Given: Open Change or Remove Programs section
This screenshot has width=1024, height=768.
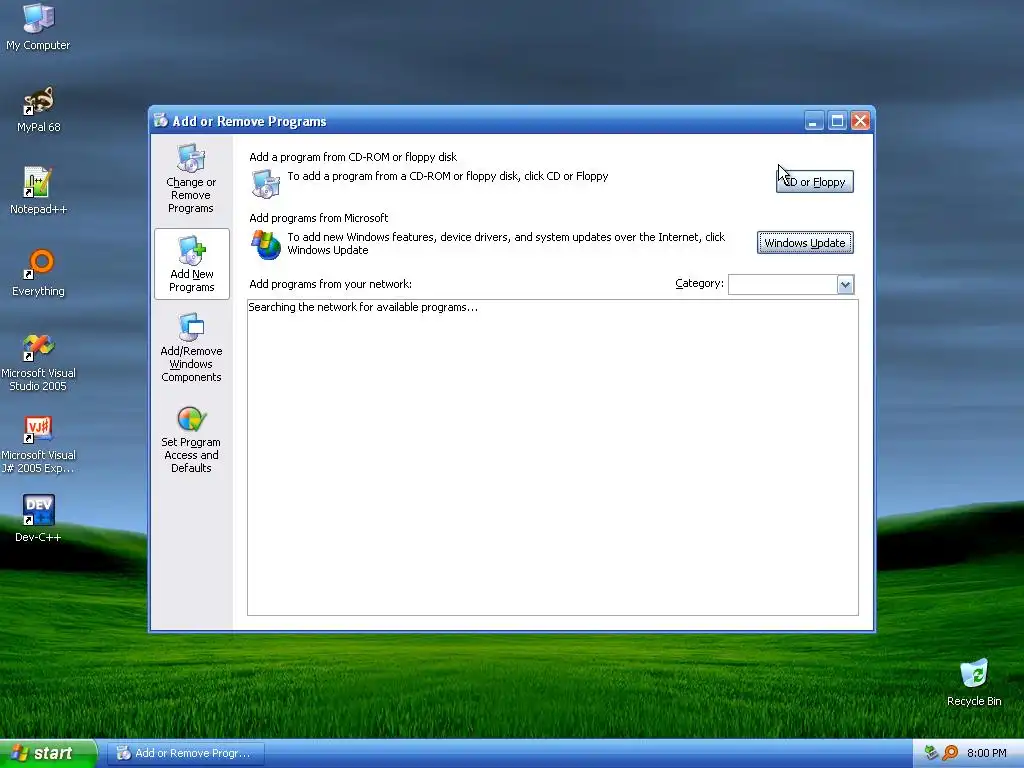Looking at the screenshot, I should [191, 179].
